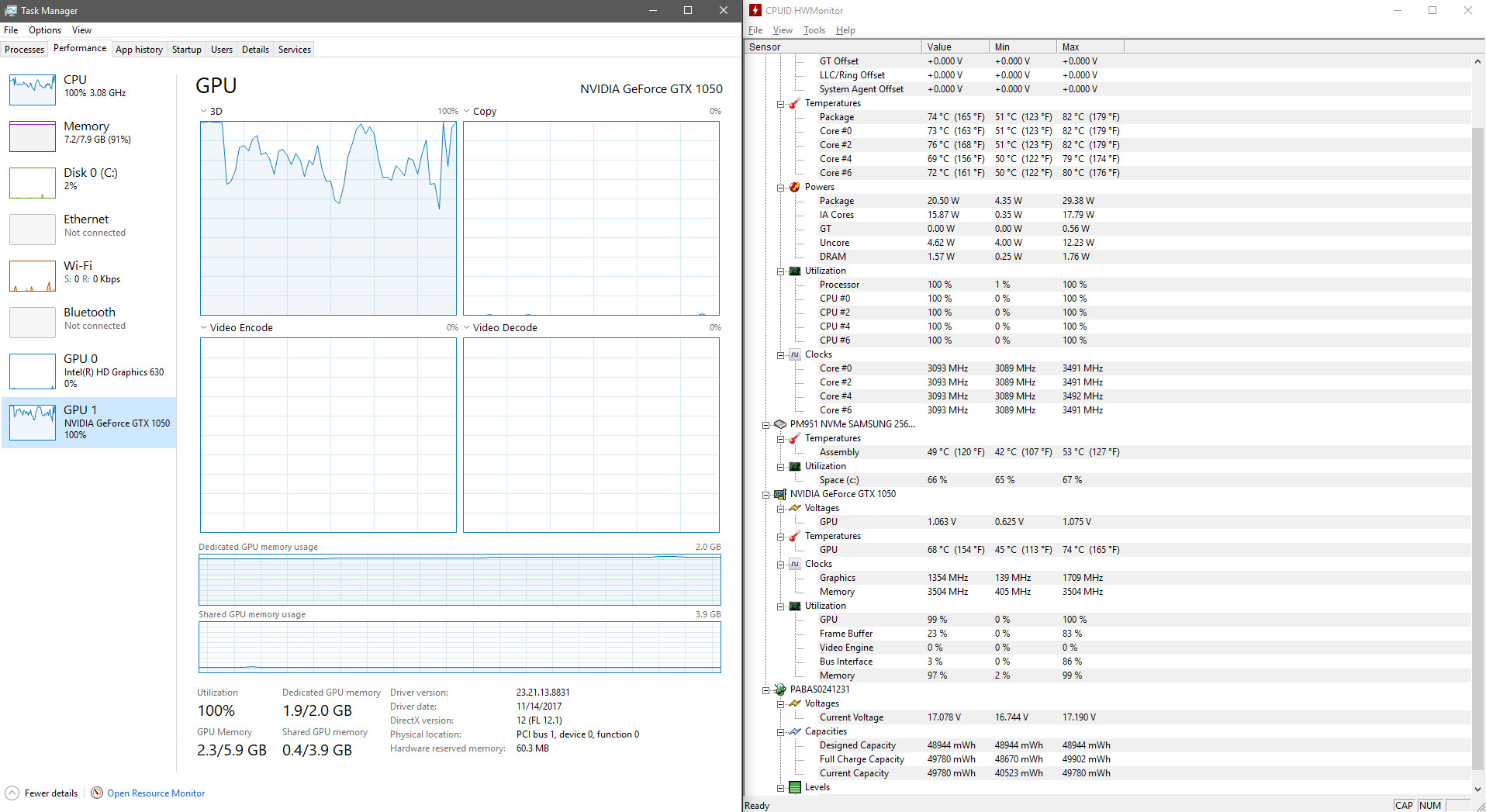Viewport: 1486px width, 812px height.
Task: Click the SSD Temperatures thermometer icon
Action: pyautogui.click(x=794, y=438)
